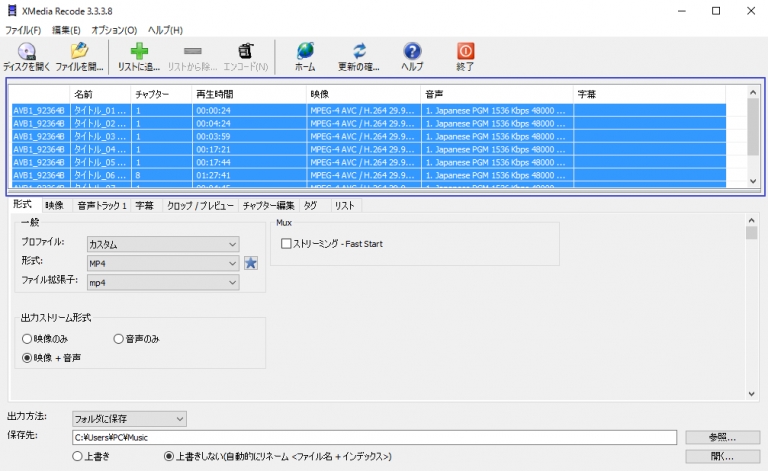Click the ファイルを開く folder icon
The height and width of the screenshot is (471, 768).
(79, 51)
